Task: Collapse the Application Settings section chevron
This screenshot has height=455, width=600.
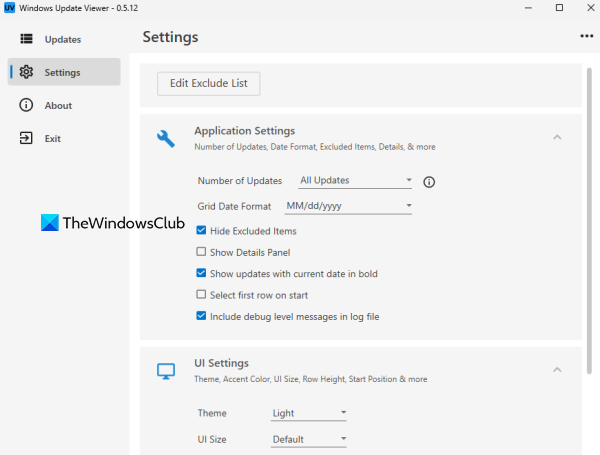Action: [x=557, y=137]
